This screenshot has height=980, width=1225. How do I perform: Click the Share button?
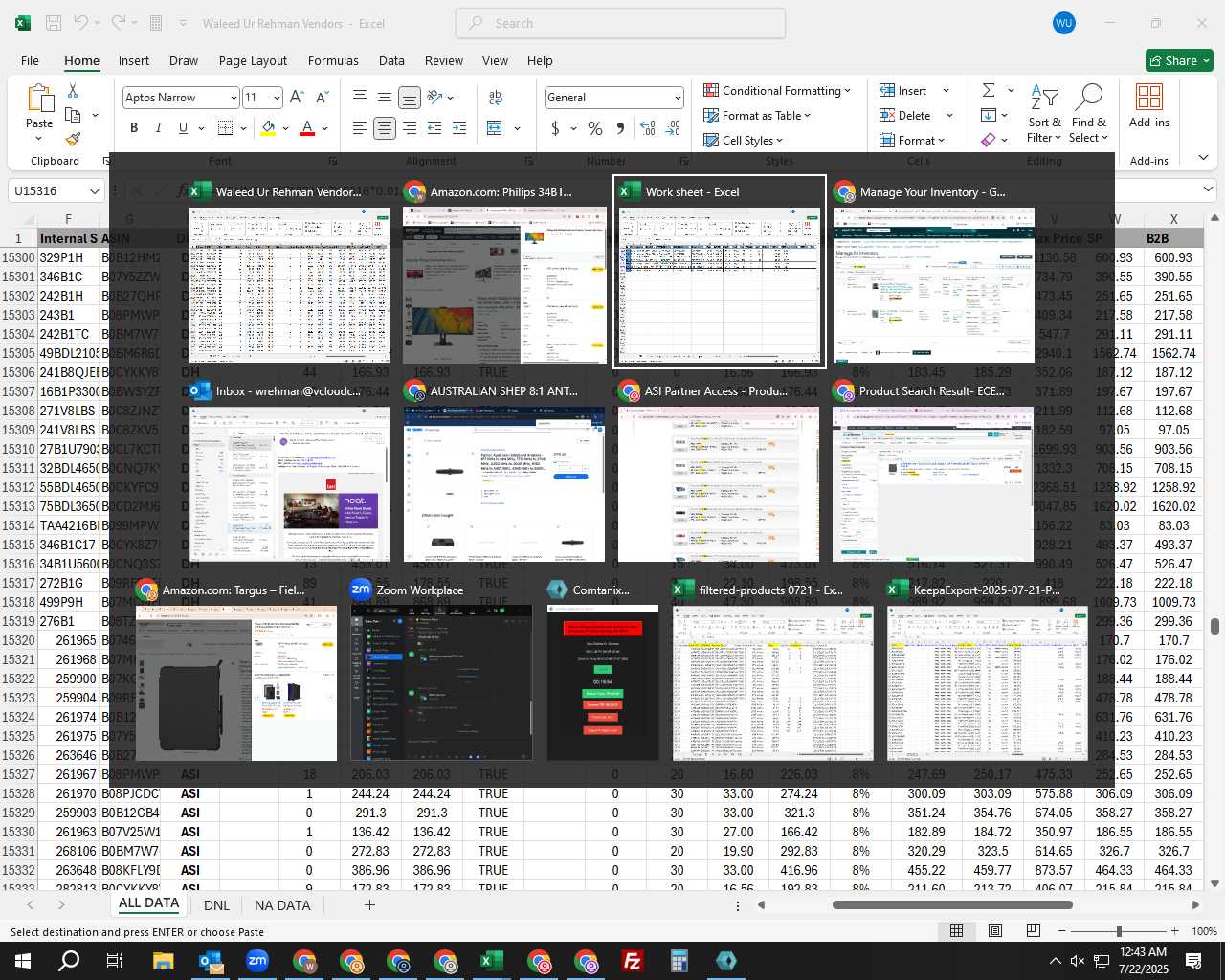[1179, 60]
